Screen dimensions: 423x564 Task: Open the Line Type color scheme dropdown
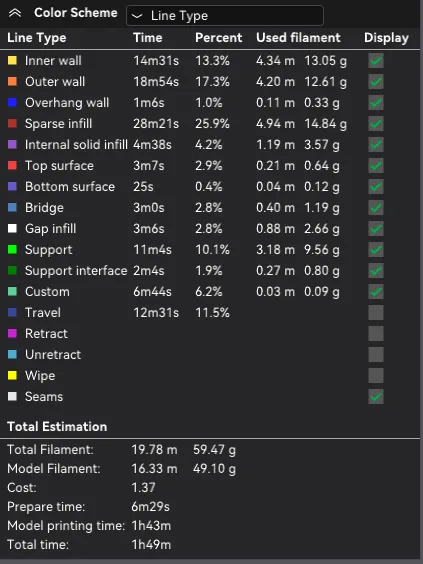click(225, 15)
